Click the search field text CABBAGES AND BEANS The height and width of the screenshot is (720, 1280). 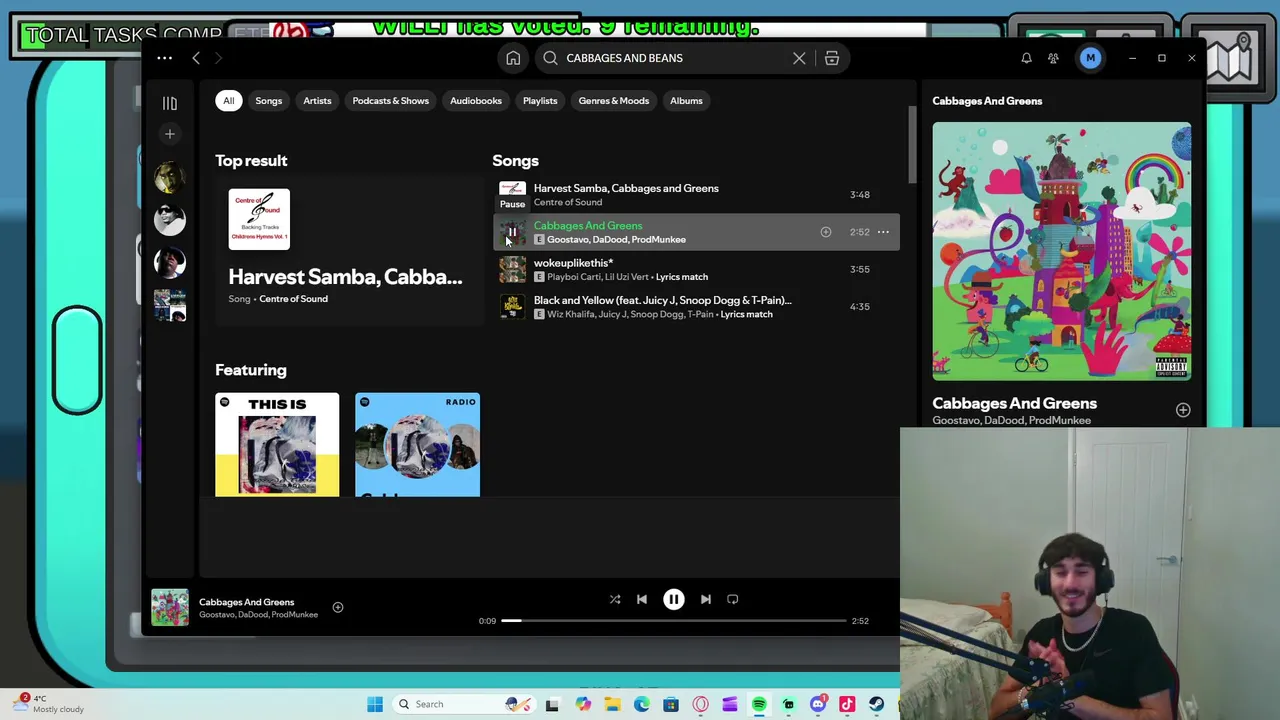tap(624, 58)
